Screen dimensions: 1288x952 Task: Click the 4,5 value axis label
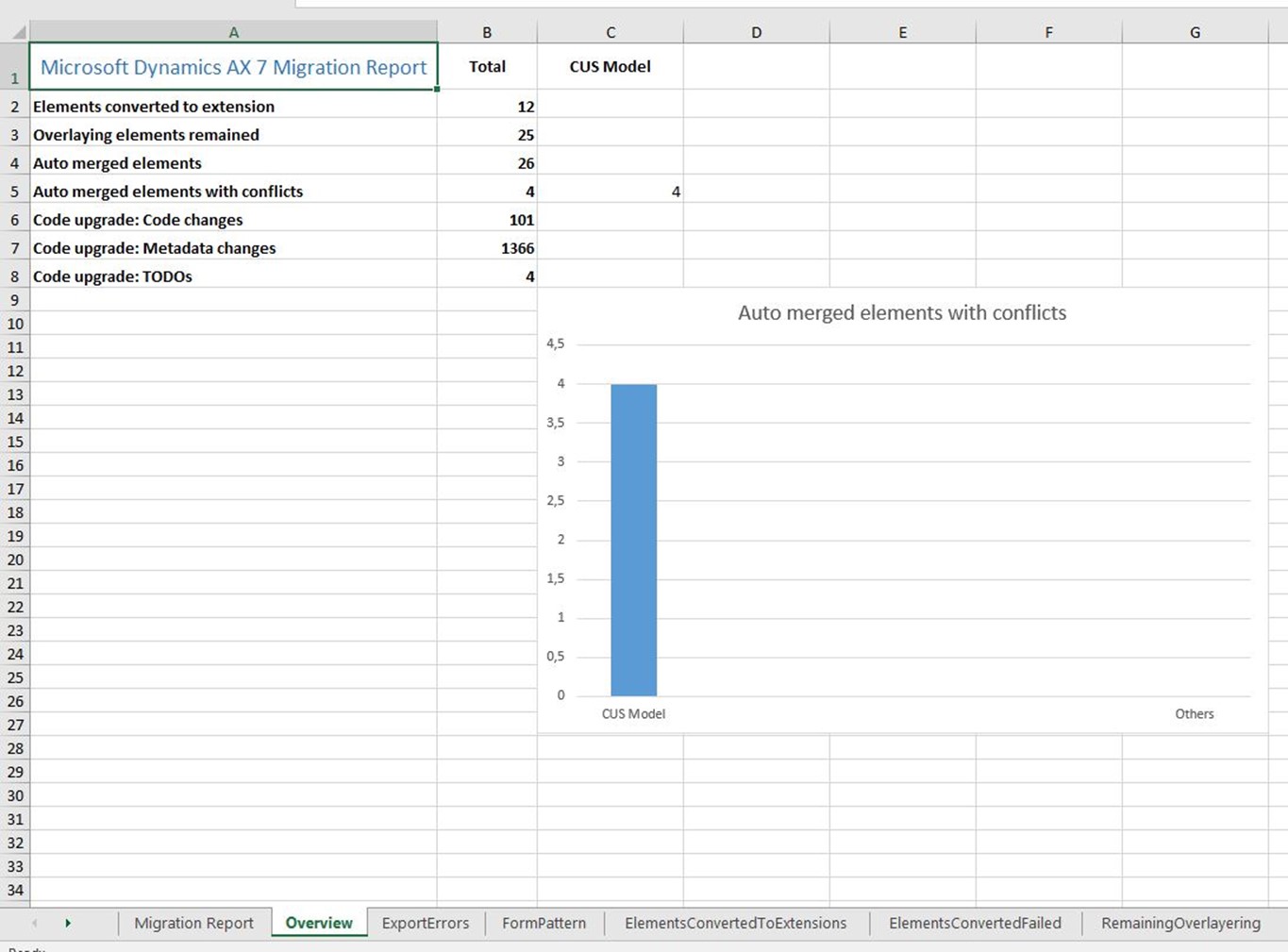tap(556, 344)
